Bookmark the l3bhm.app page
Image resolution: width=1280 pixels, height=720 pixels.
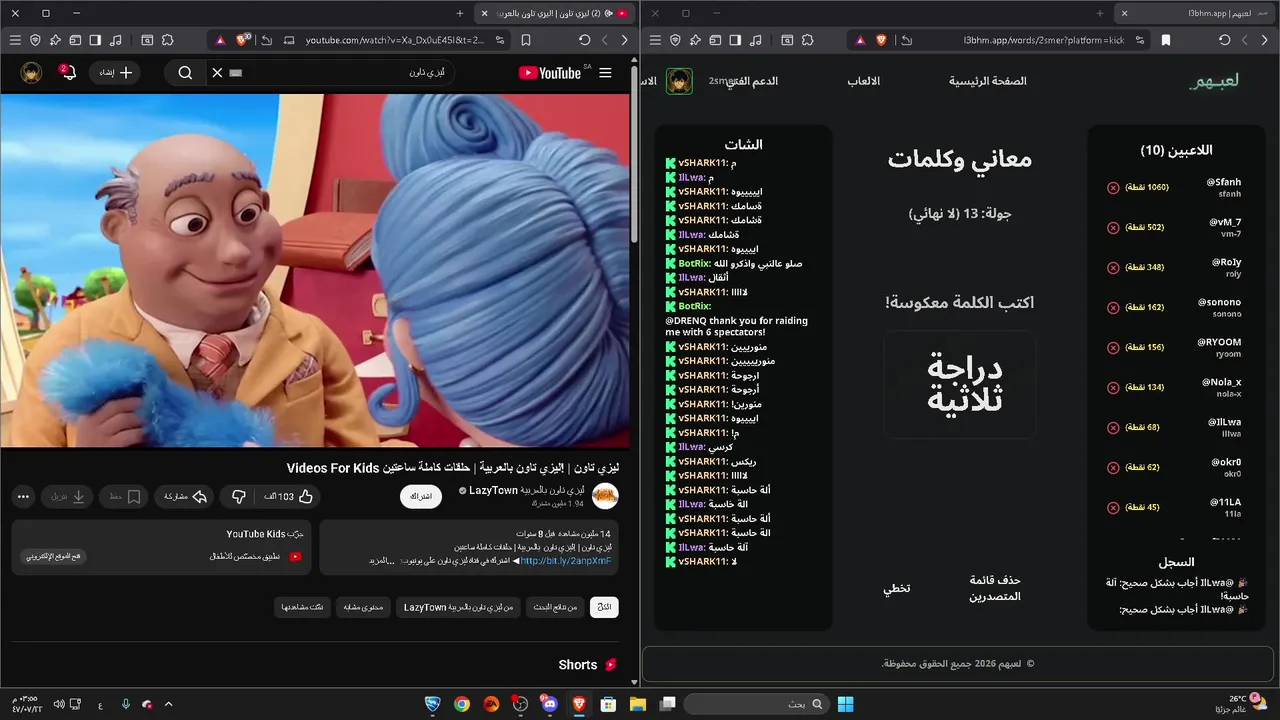pos(1166,40)
